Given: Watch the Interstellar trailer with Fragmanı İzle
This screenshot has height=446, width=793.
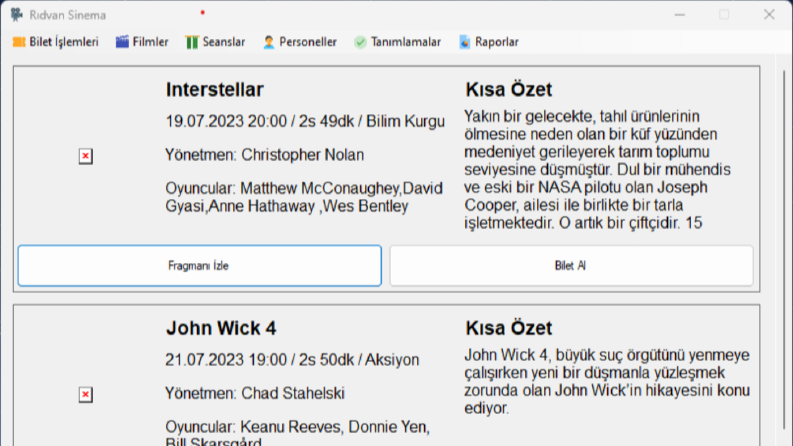Looking at the screenshot, I should (x=200, y=265).
